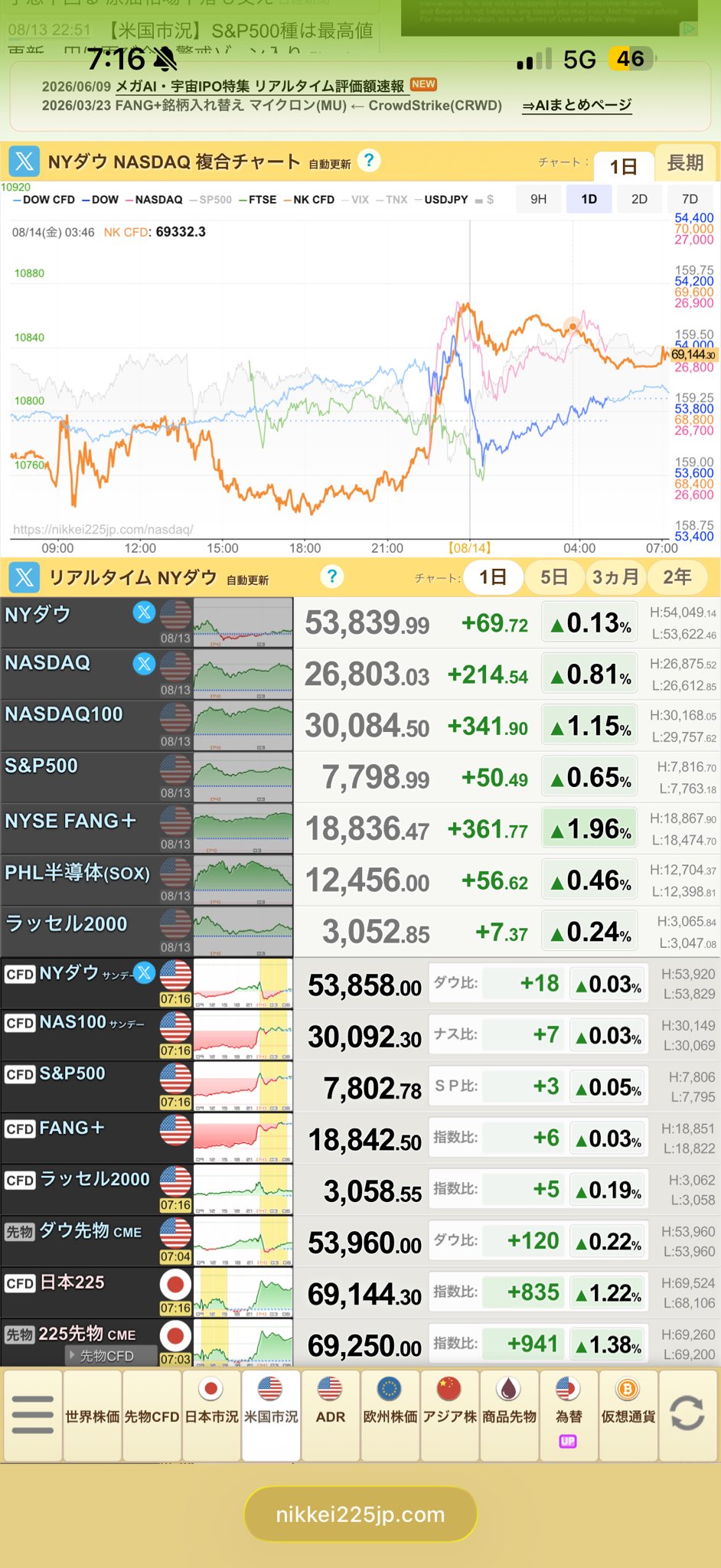Toggle the SP500 series in chart legend
Viewport: 721px width, 1568px height.
[x=210, y=200]
